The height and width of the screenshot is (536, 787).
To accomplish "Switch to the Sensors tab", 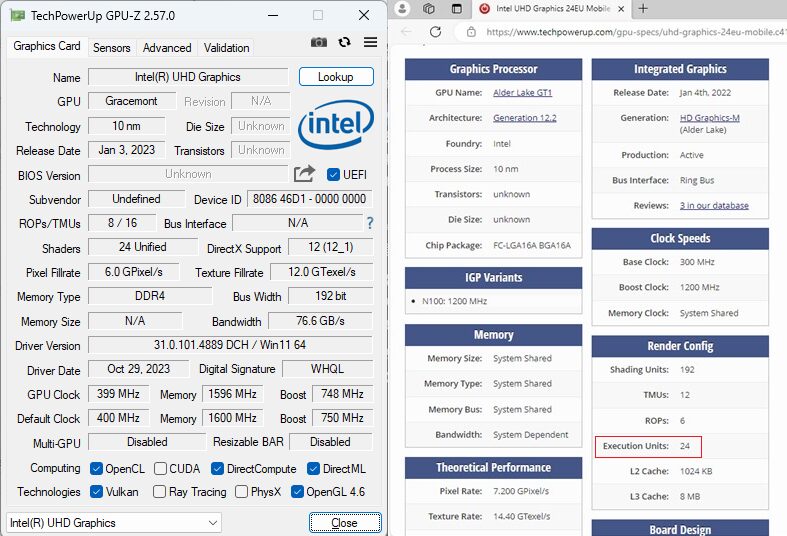I will coord(111,48).
